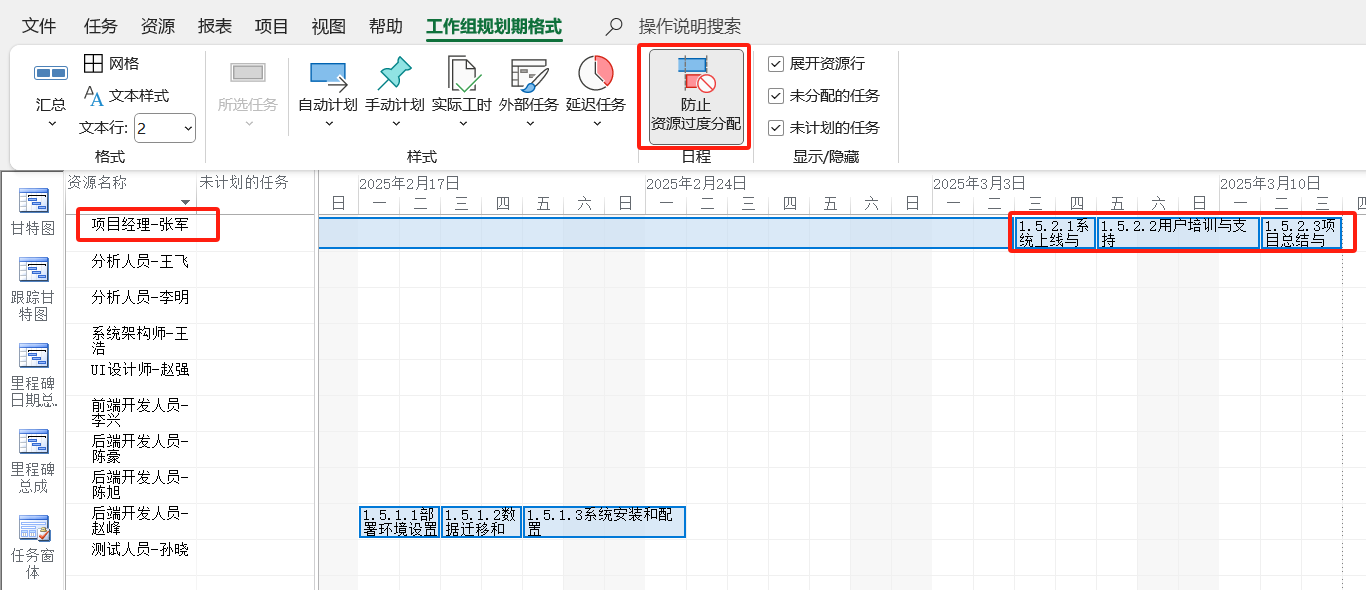
Task: Select the 工作组规划期格式 tab
Action: tap(494, 26)
